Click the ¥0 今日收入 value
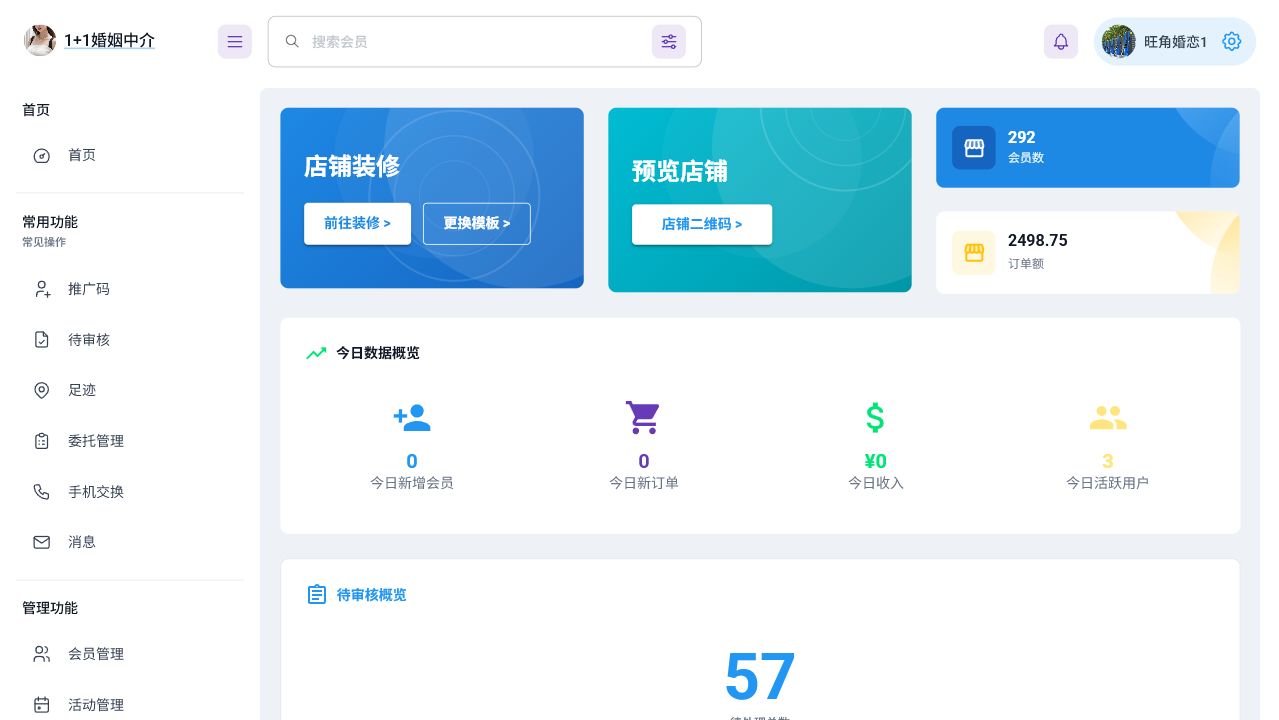Screen dimensions: 1279x720 876,461
